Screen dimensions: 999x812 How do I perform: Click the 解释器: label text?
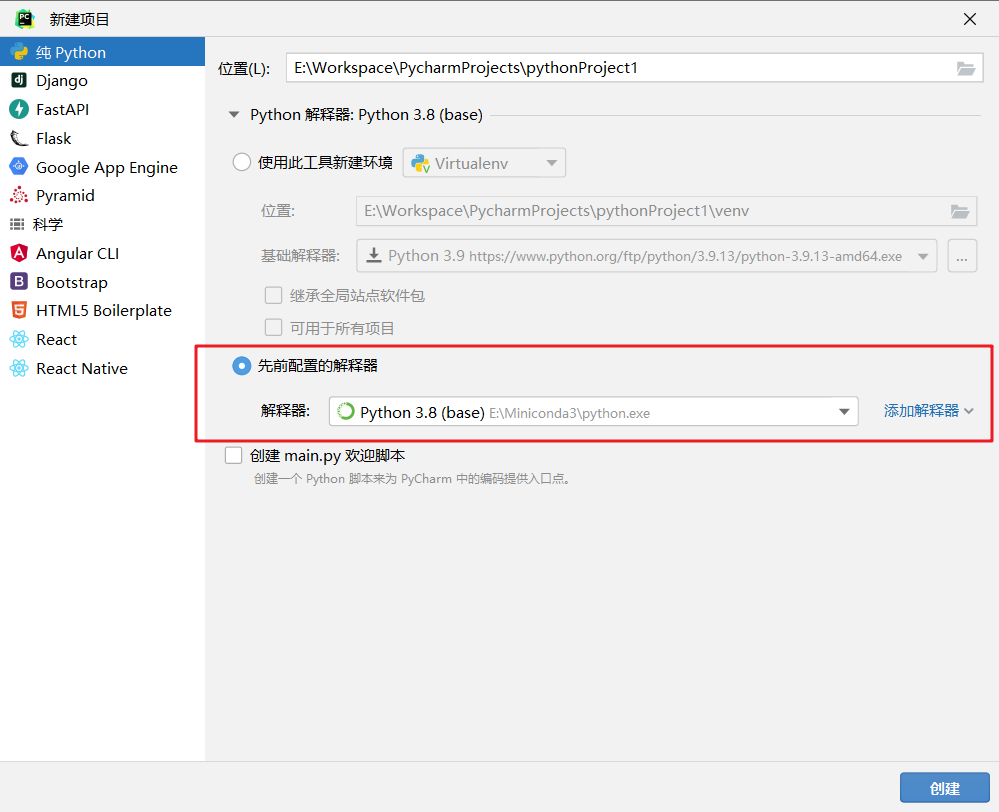click(285, 410)
